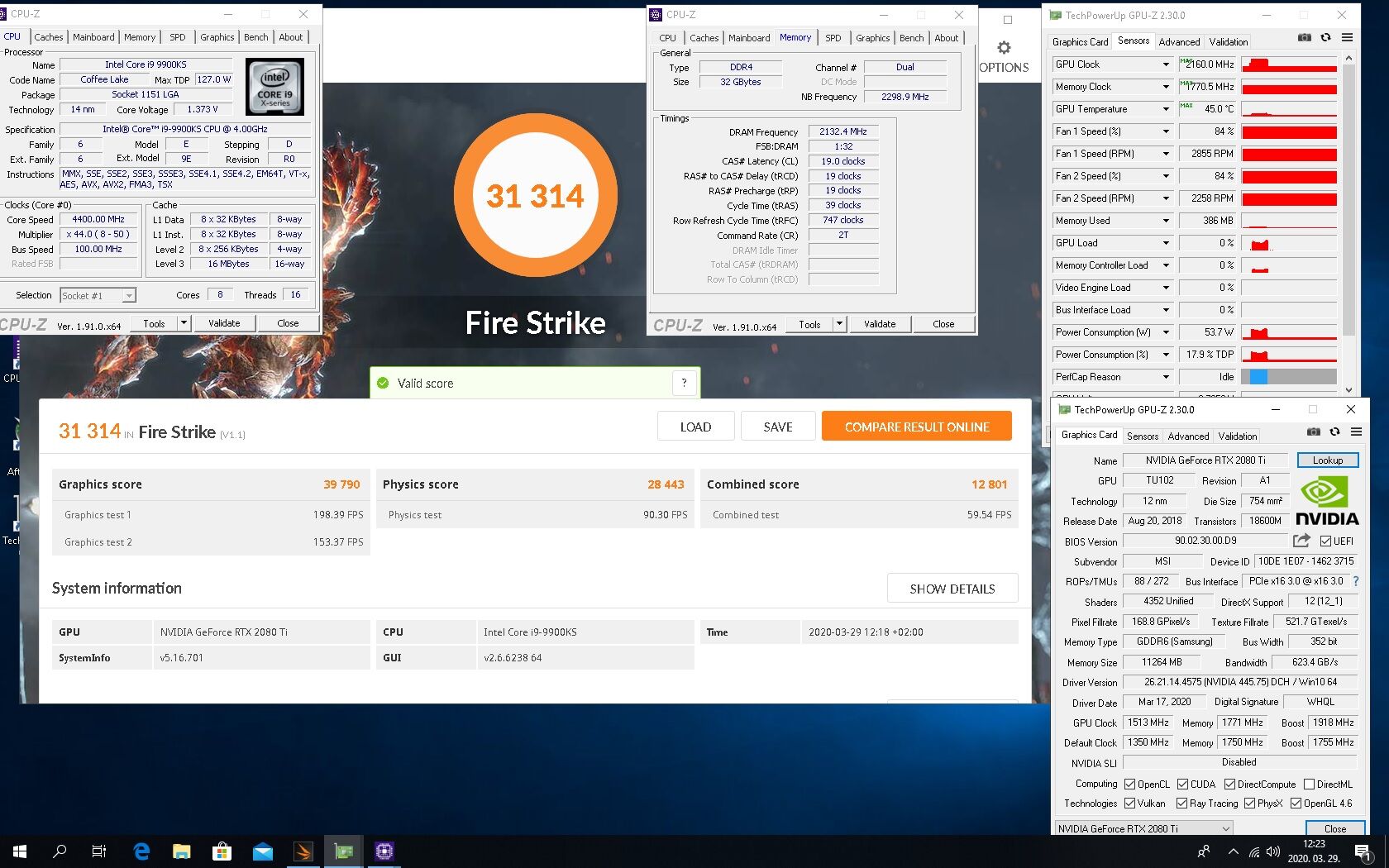Screen dimensions: 1389x868
Task: Open Tools dropdown arrow in right CPU-Z
Action: pos(839,324)
